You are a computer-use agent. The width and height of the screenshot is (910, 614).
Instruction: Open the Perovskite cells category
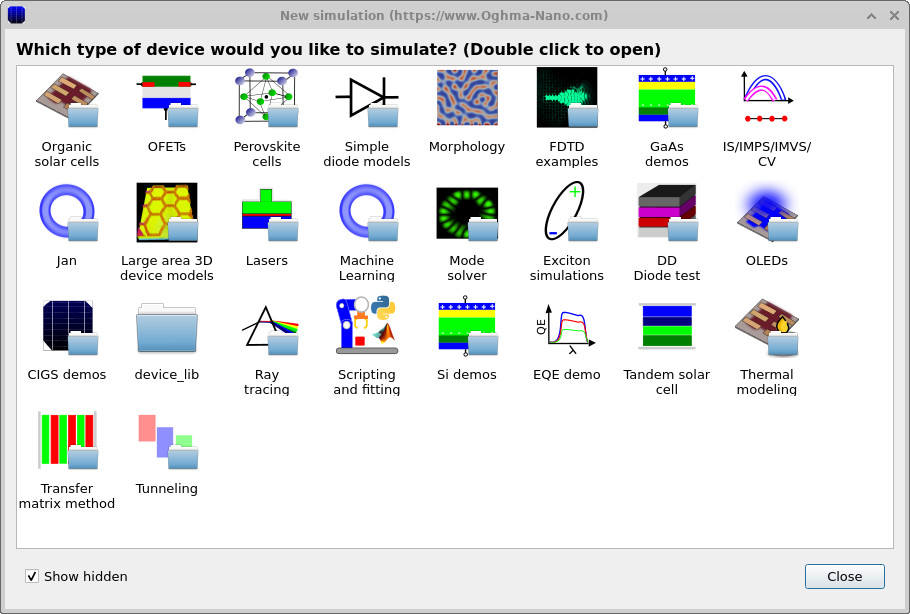coord(266,97)
